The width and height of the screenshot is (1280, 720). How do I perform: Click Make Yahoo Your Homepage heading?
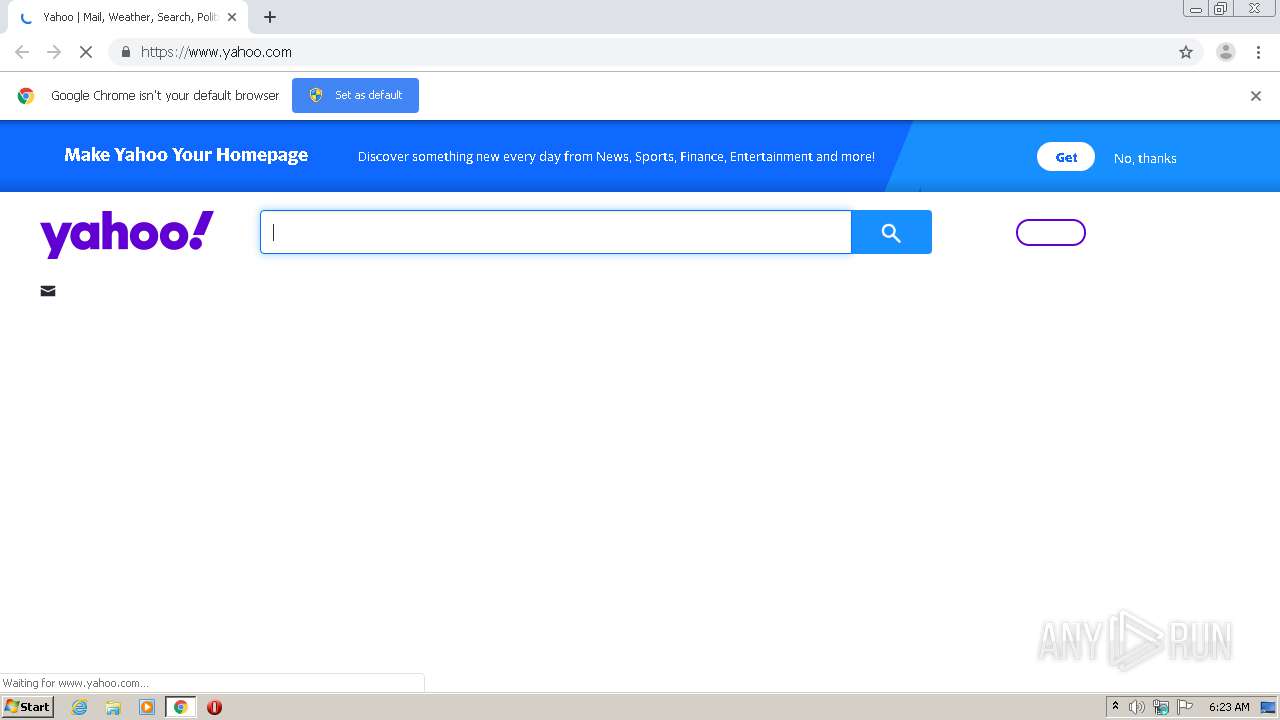pos(186,155)
